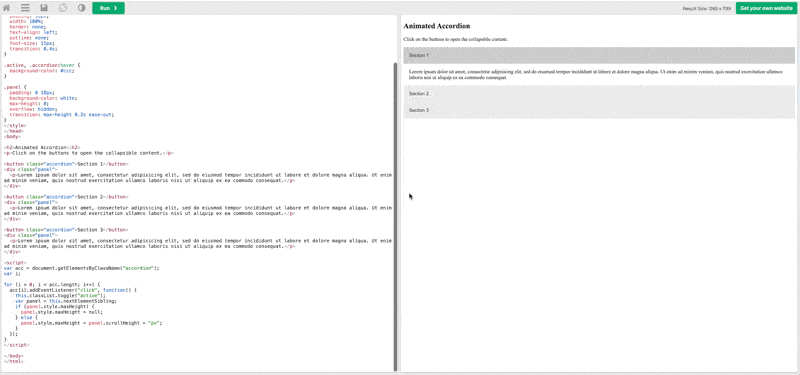Click the 'var panel = this.nextElementSibling' line
The width and height of the screenshot is (800, 375).
(x=66, y=301)
